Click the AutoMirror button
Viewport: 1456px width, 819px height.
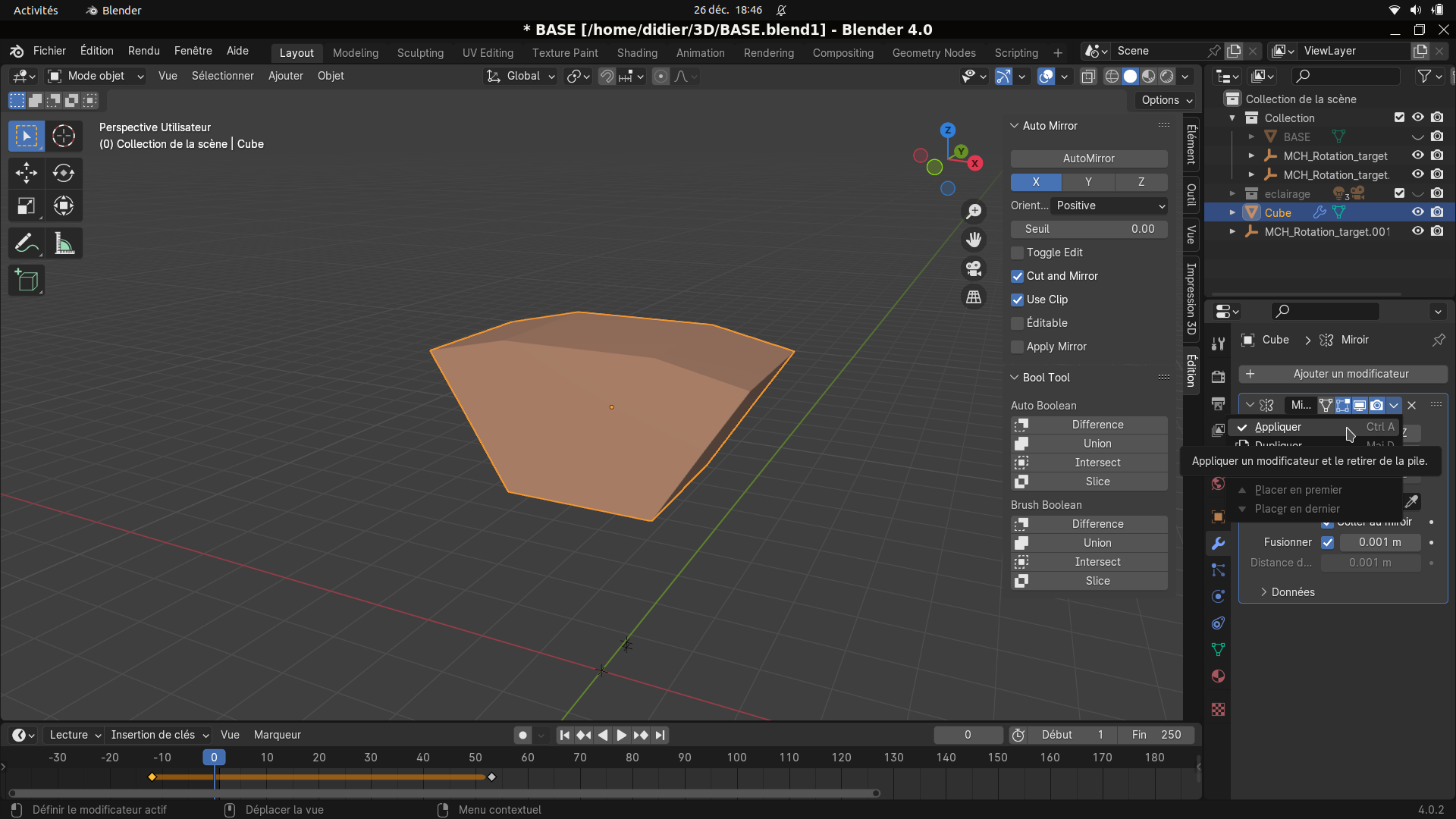[x=1088, y=158]
